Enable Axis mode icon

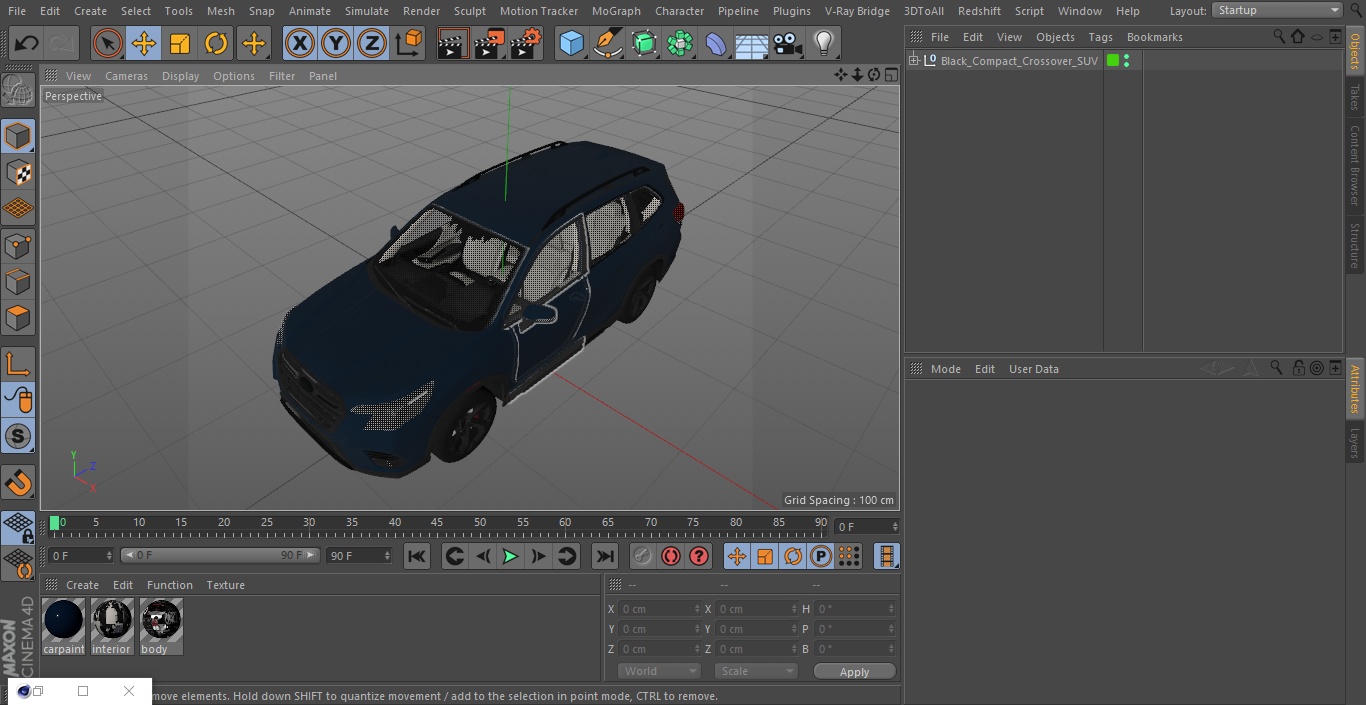point(18,364)
